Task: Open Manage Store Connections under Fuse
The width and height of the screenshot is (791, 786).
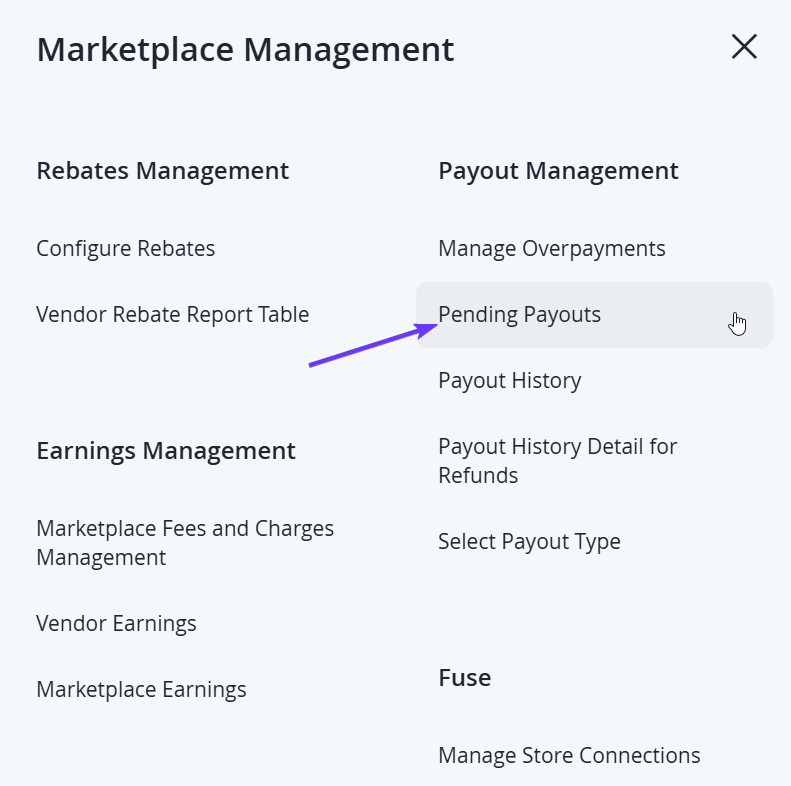Action: 569,755
